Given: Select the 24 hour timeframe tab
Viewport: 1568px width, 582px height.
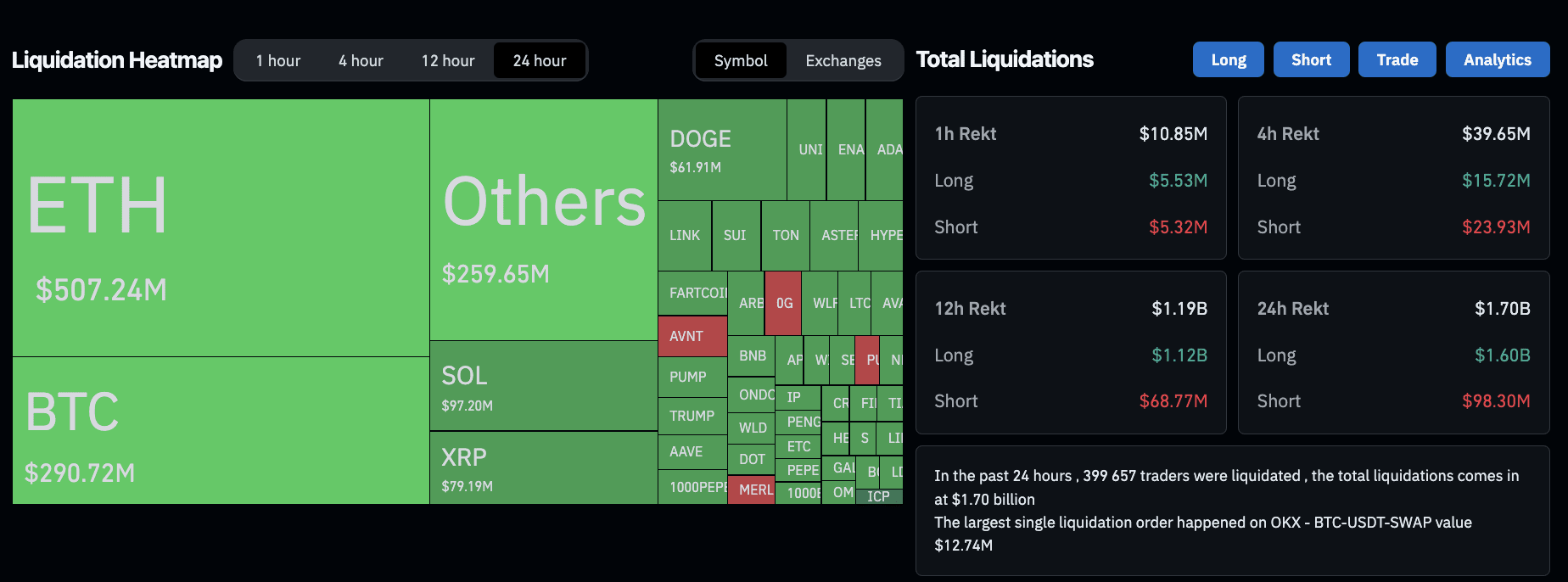Looking at the screenshot, I should (x=540, y=60).
